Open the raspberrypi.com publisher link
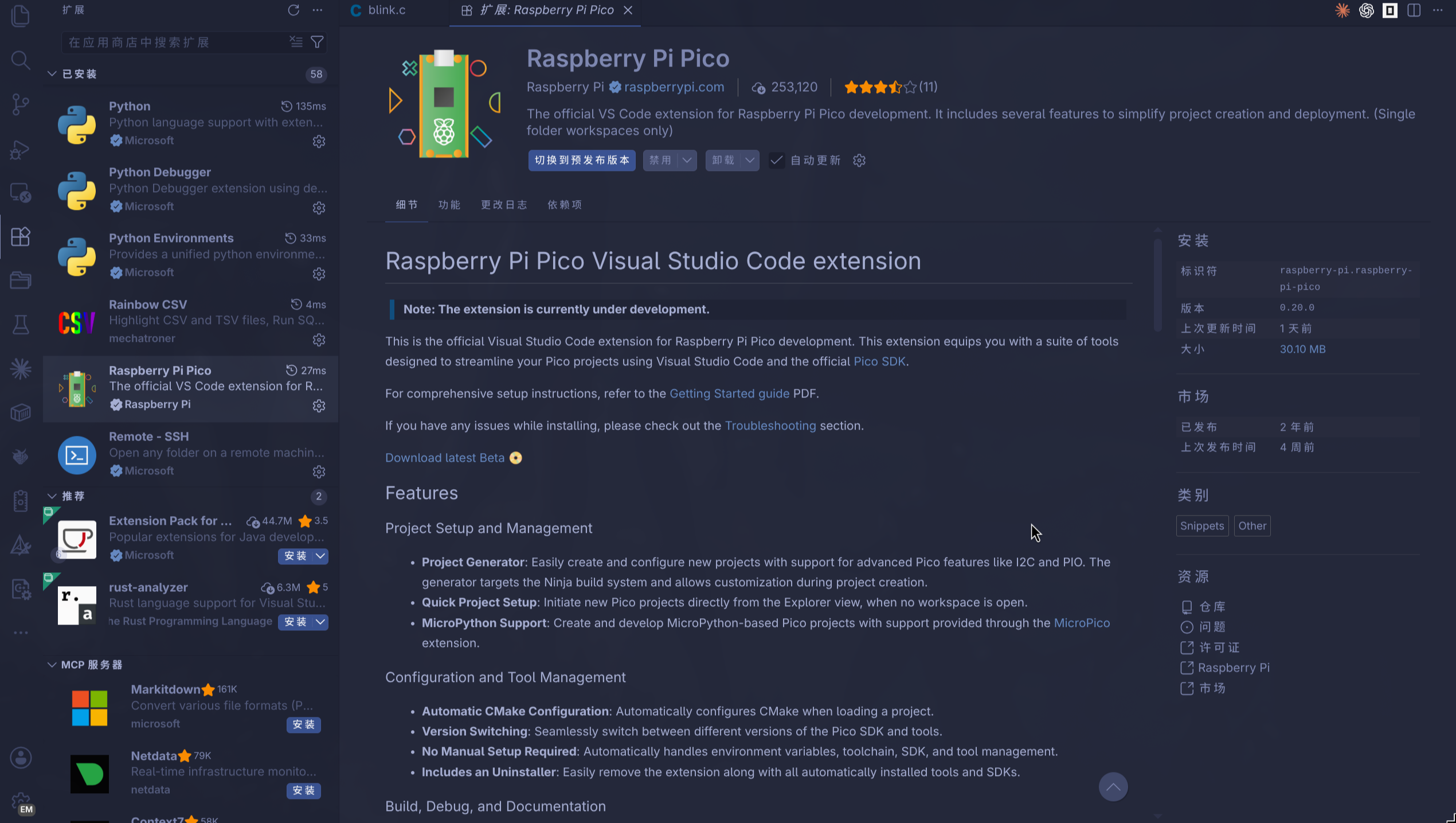 (x=674, y=87)
